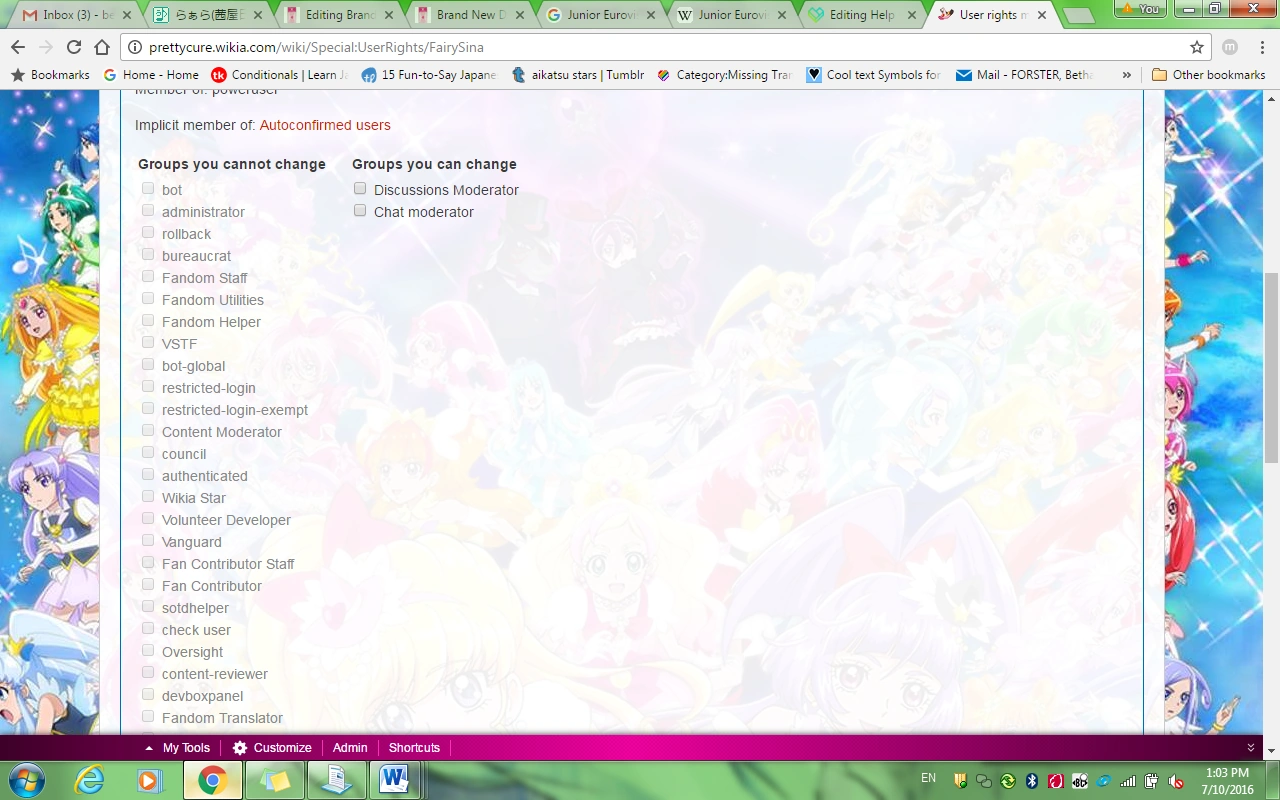Tick the Chat moderator checkbox
Viewport: 1280px width, 800px height.
point(360,211)
